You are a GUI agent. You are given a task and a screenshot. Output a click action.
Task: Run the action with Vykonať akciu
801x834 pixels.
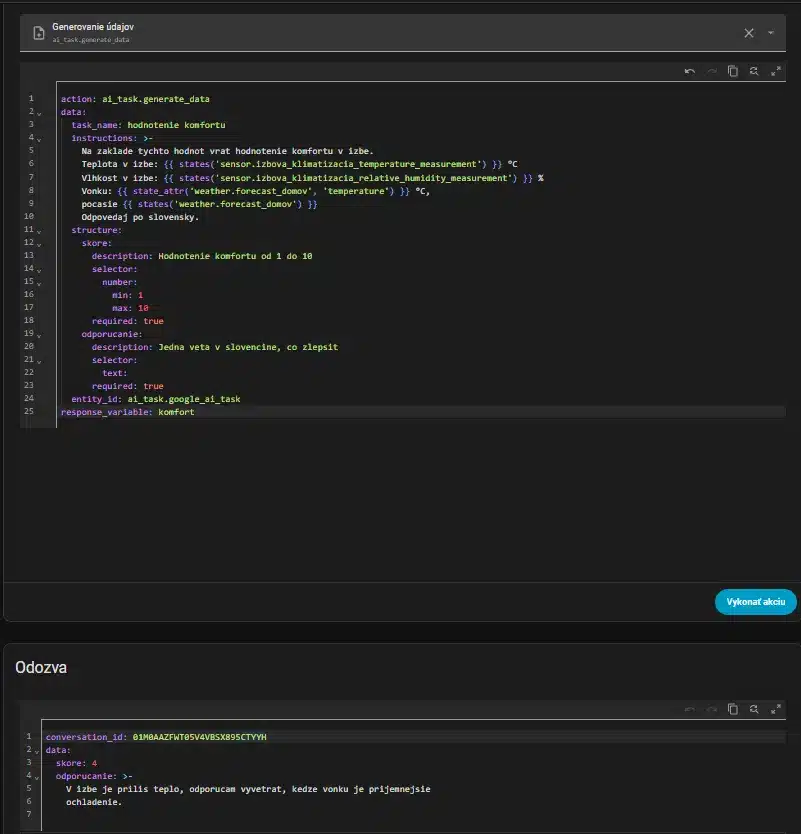click(755, 602)
